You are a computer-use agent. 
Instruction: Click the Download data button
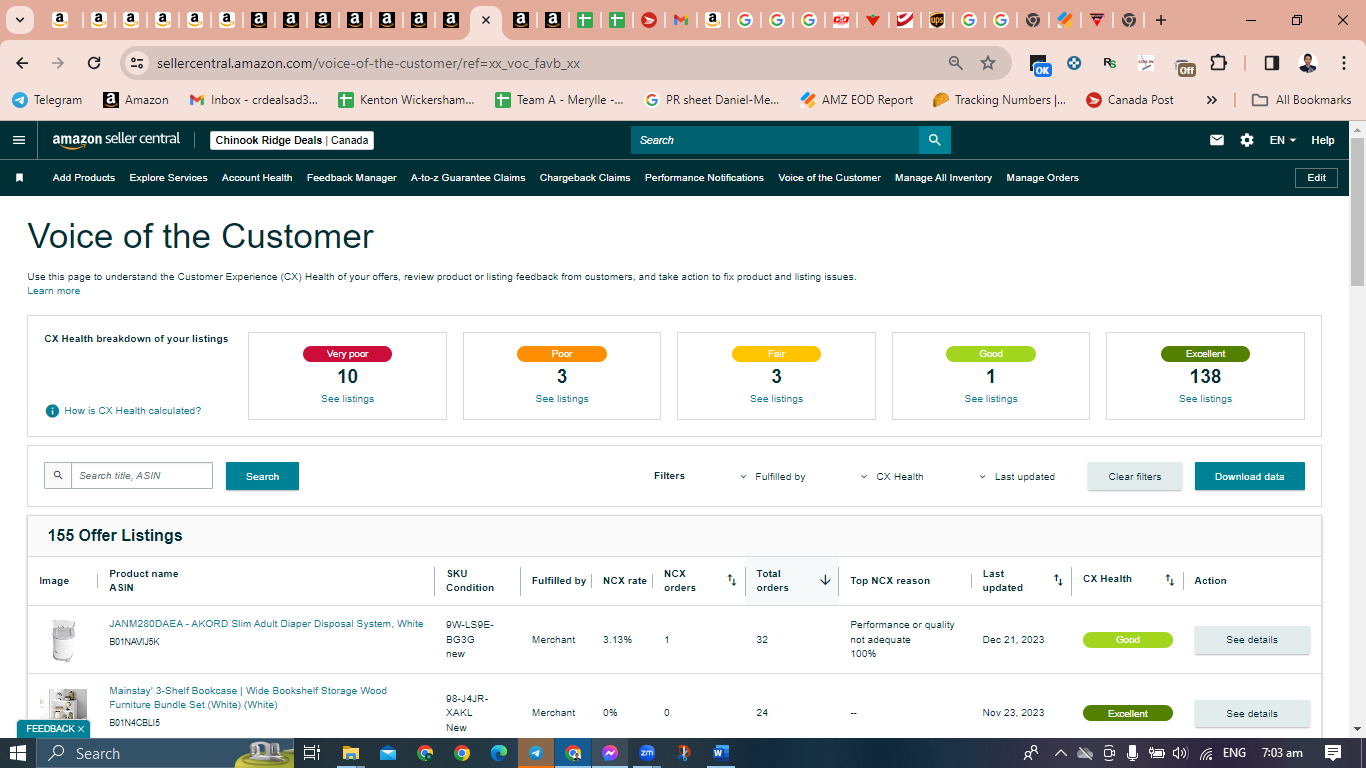(1249, 476)
